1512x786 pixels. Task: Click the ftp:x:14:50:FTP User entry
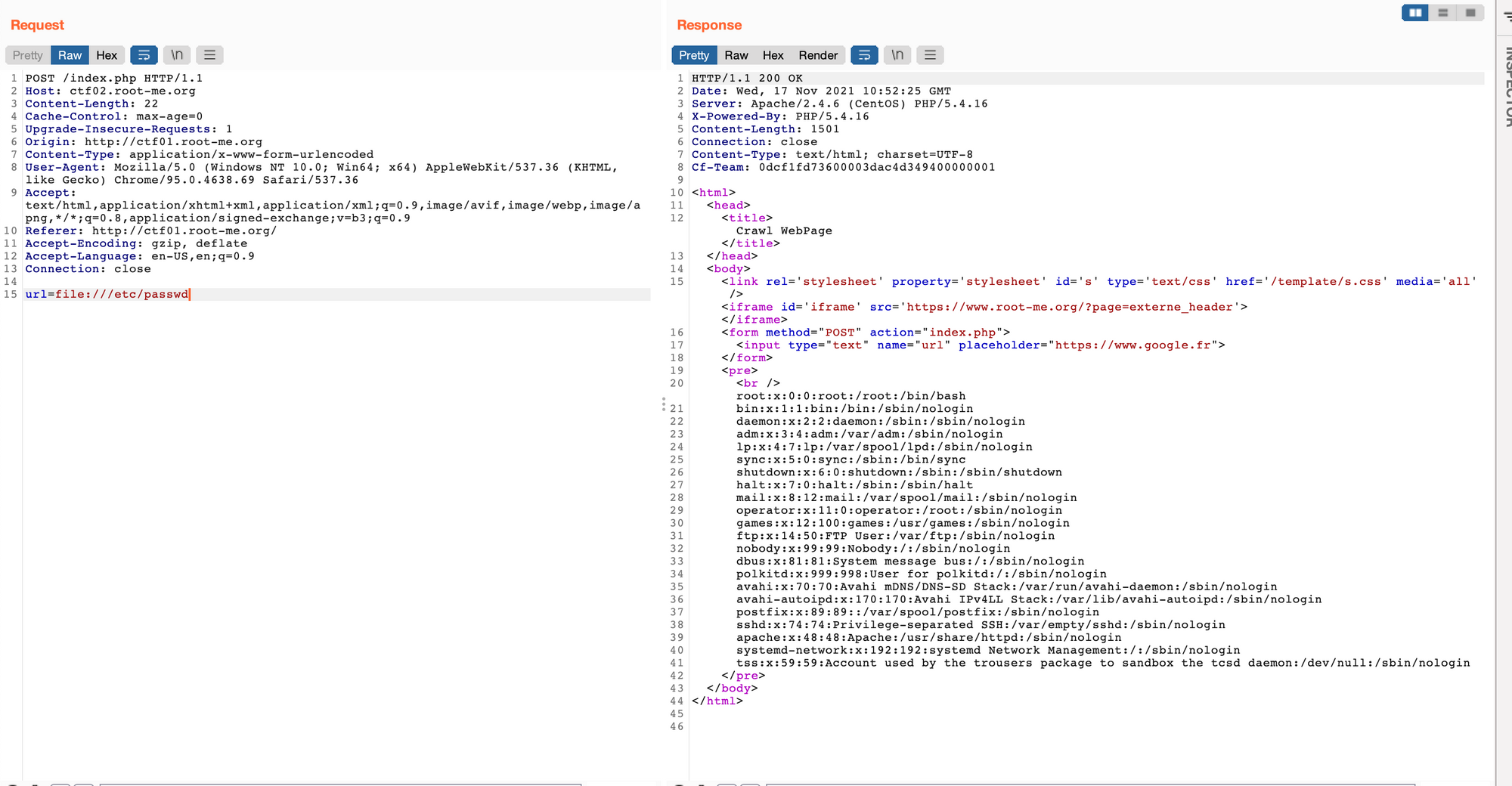(895, 536)
